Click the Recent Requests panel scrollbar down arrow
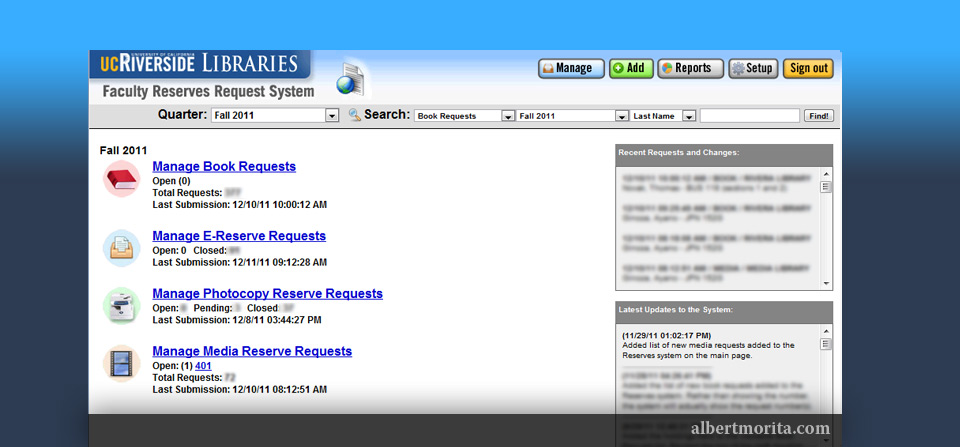 (x=826, y=284)
